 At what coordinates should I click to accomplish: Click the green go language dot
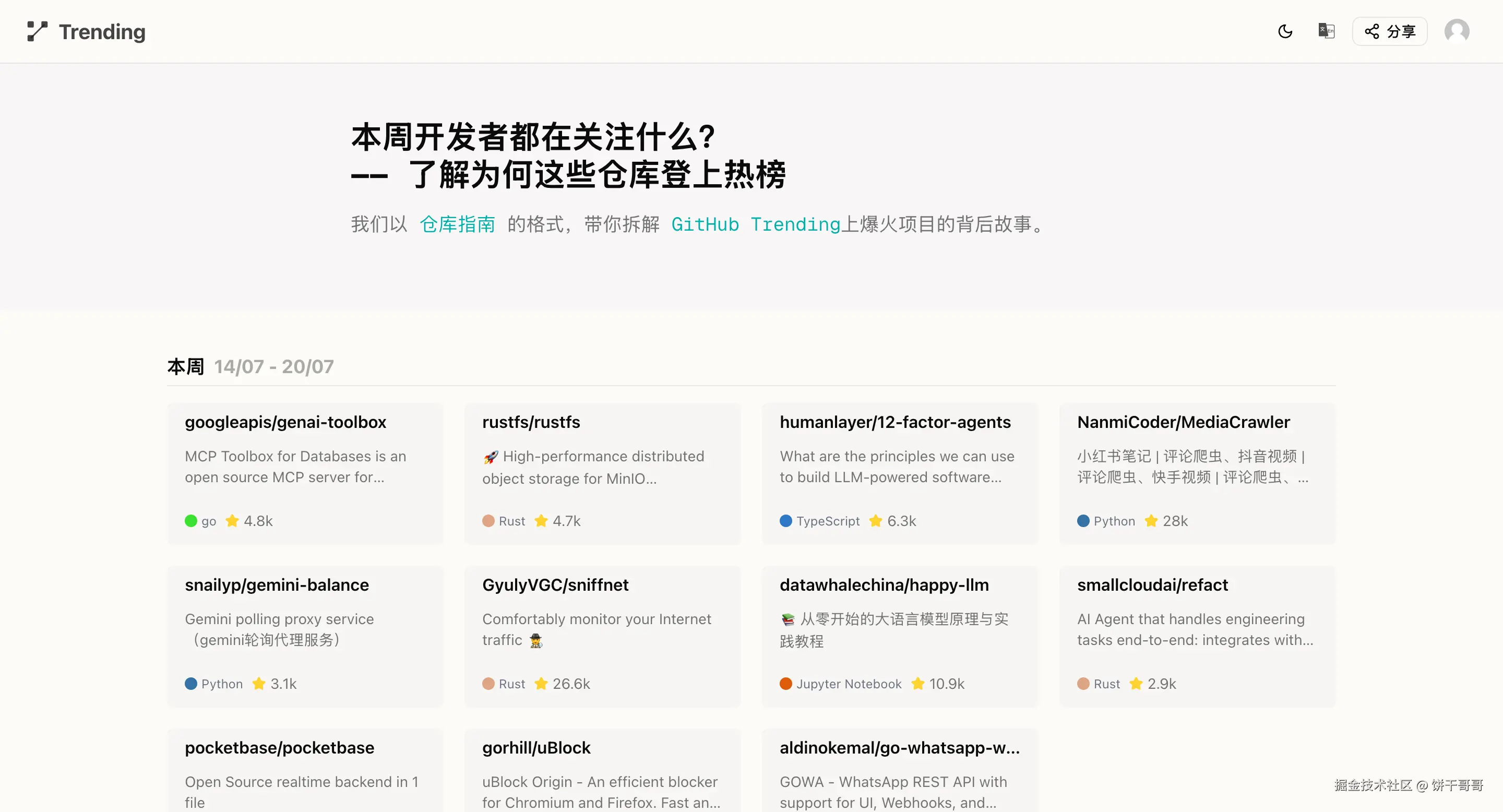191,520
